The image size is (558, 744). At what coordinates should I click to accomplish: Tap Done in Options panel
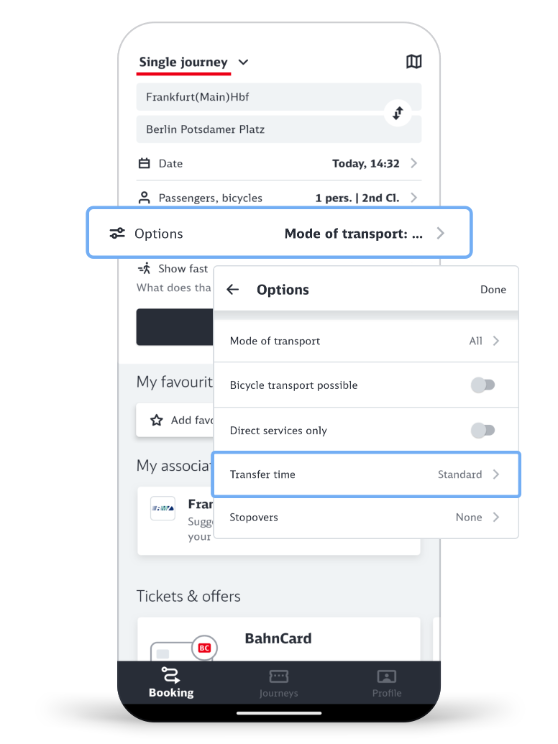pos(493,289)
